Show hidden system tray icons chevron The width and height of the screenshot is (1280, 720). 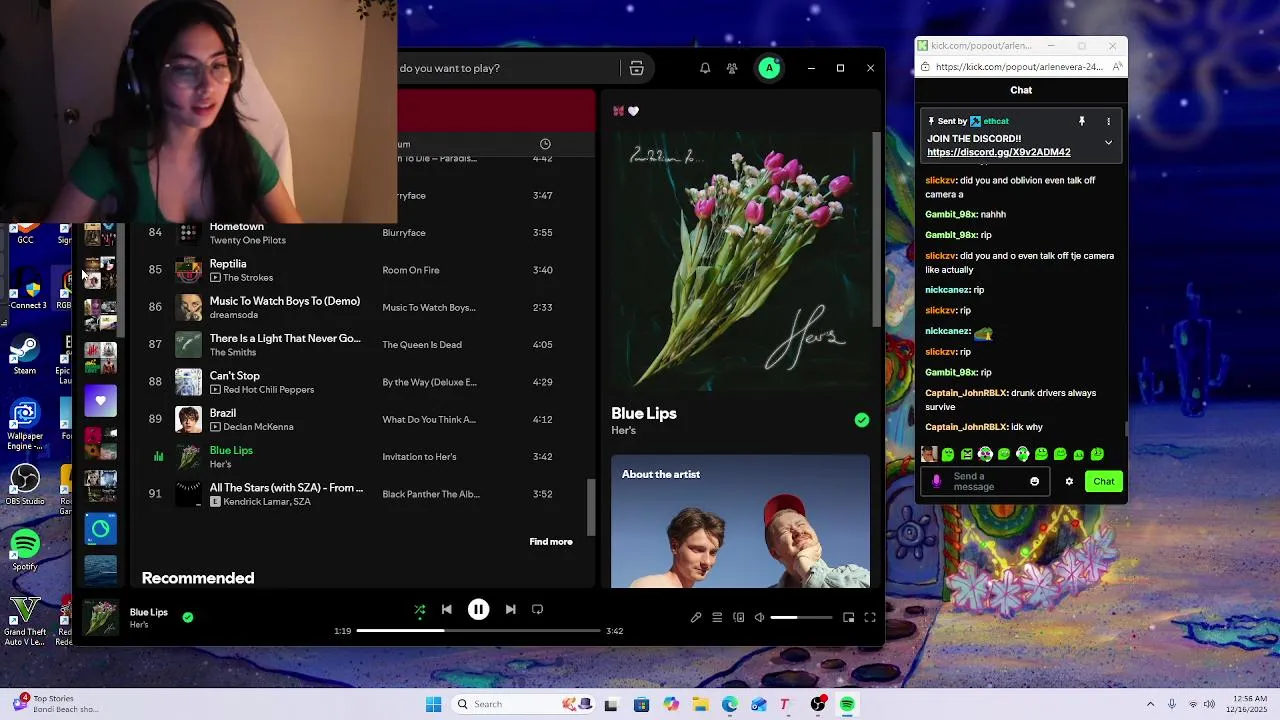(1150, 704)
